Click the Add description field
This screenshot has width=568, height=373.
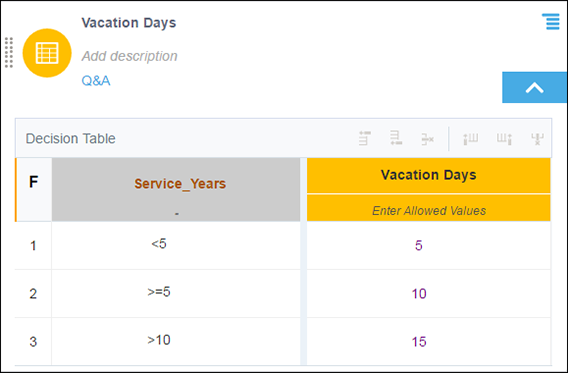pos(129,56)
